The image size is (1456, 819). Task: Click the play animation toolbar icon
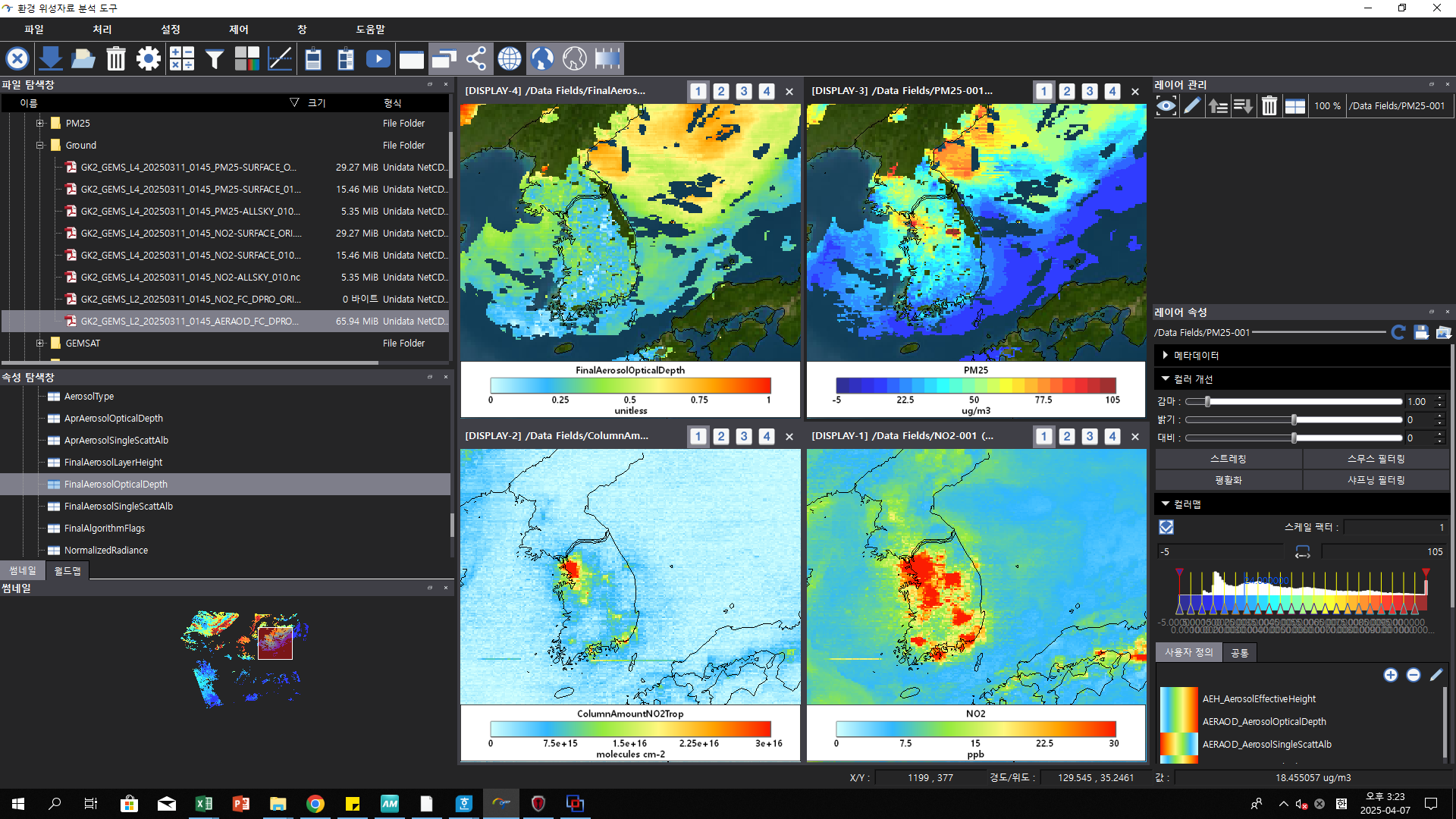tap(378, 58)
